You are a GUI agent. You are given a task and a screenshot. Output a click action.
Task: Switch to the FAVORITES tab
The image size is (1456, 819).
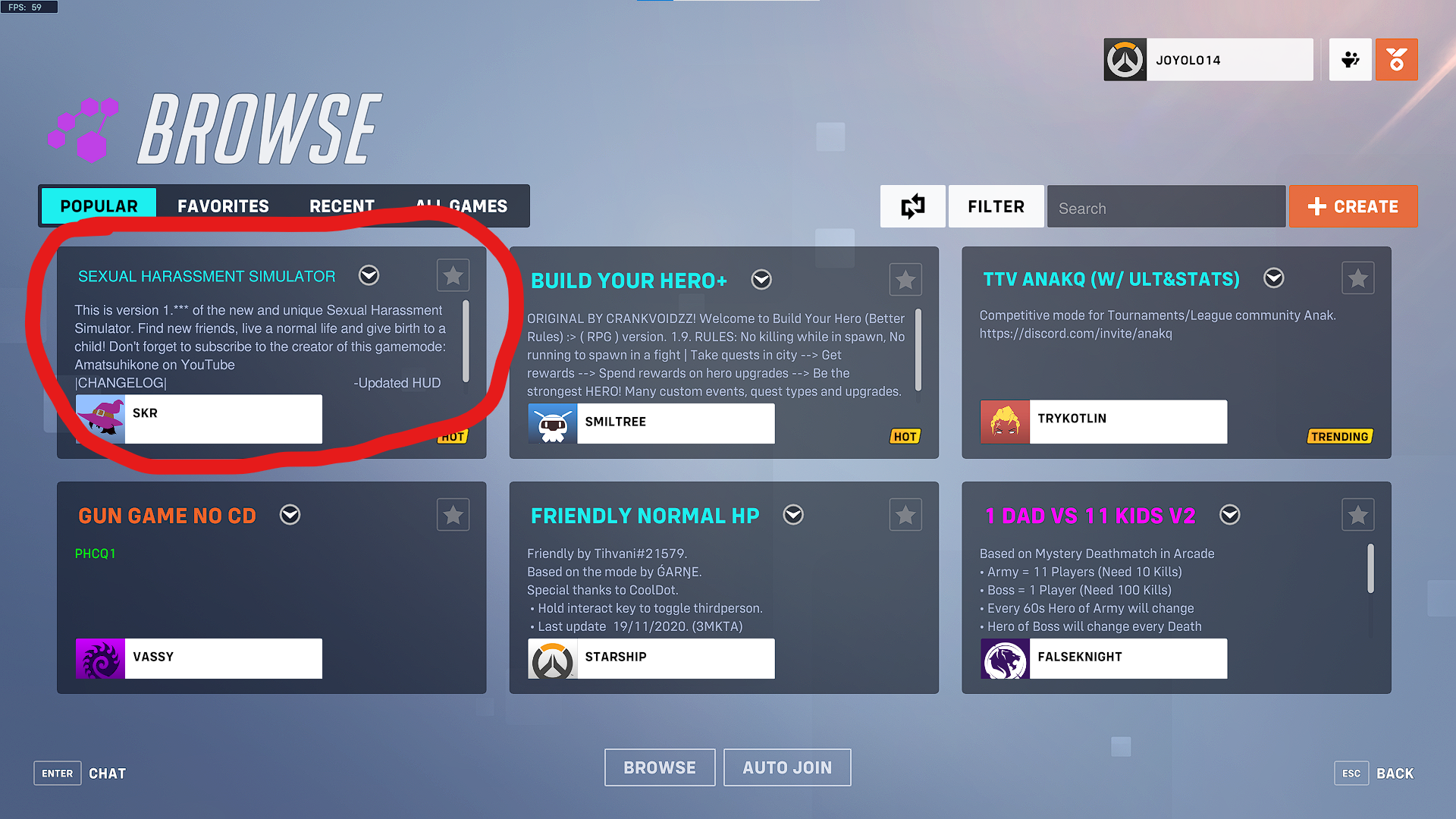223,205
